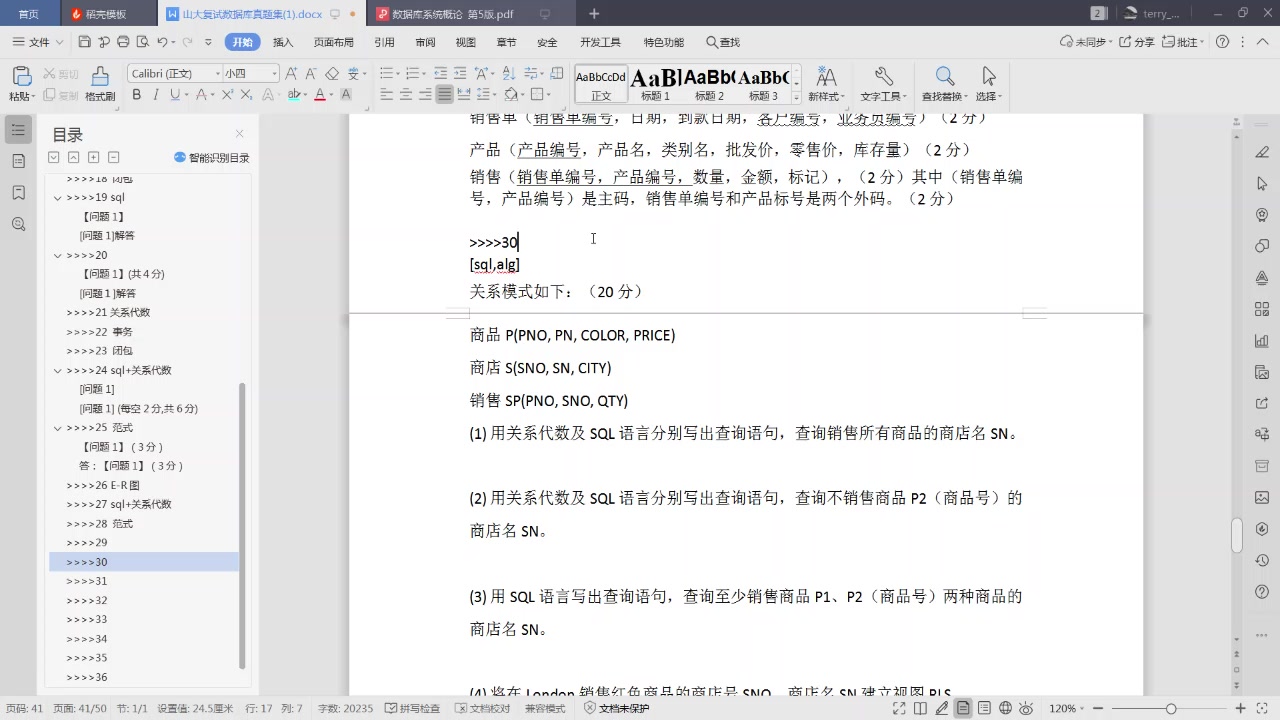Toggle Italic formatting
The width and height of the screenshot is (1280, 720).
[156, 95]
